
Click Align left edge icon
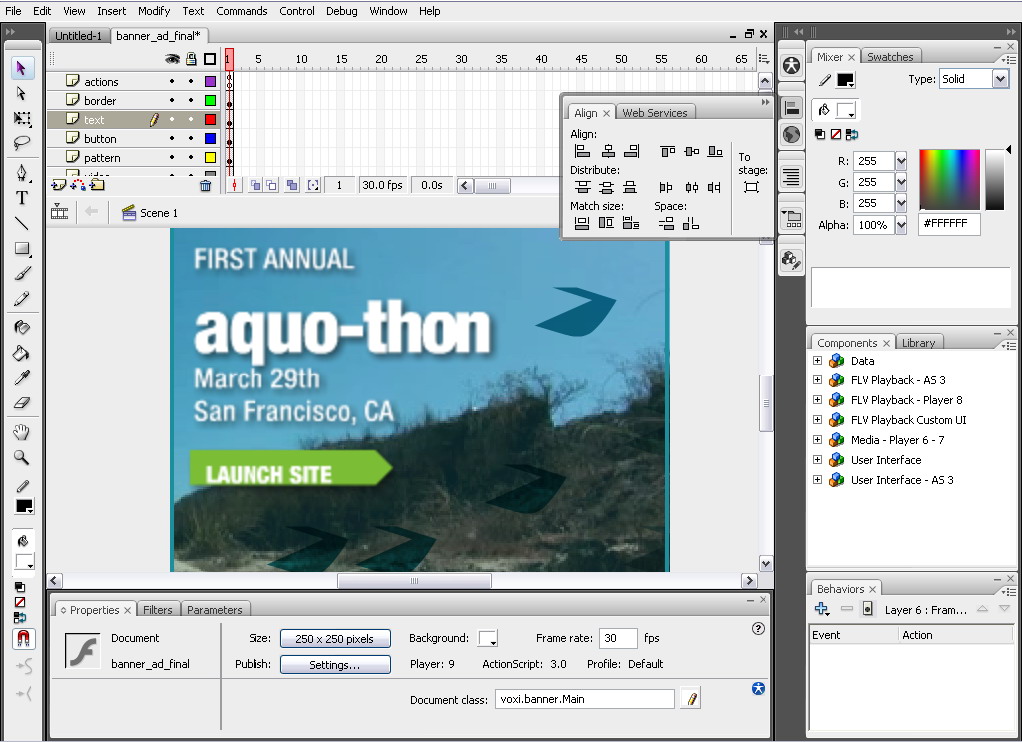coord(582,151)
